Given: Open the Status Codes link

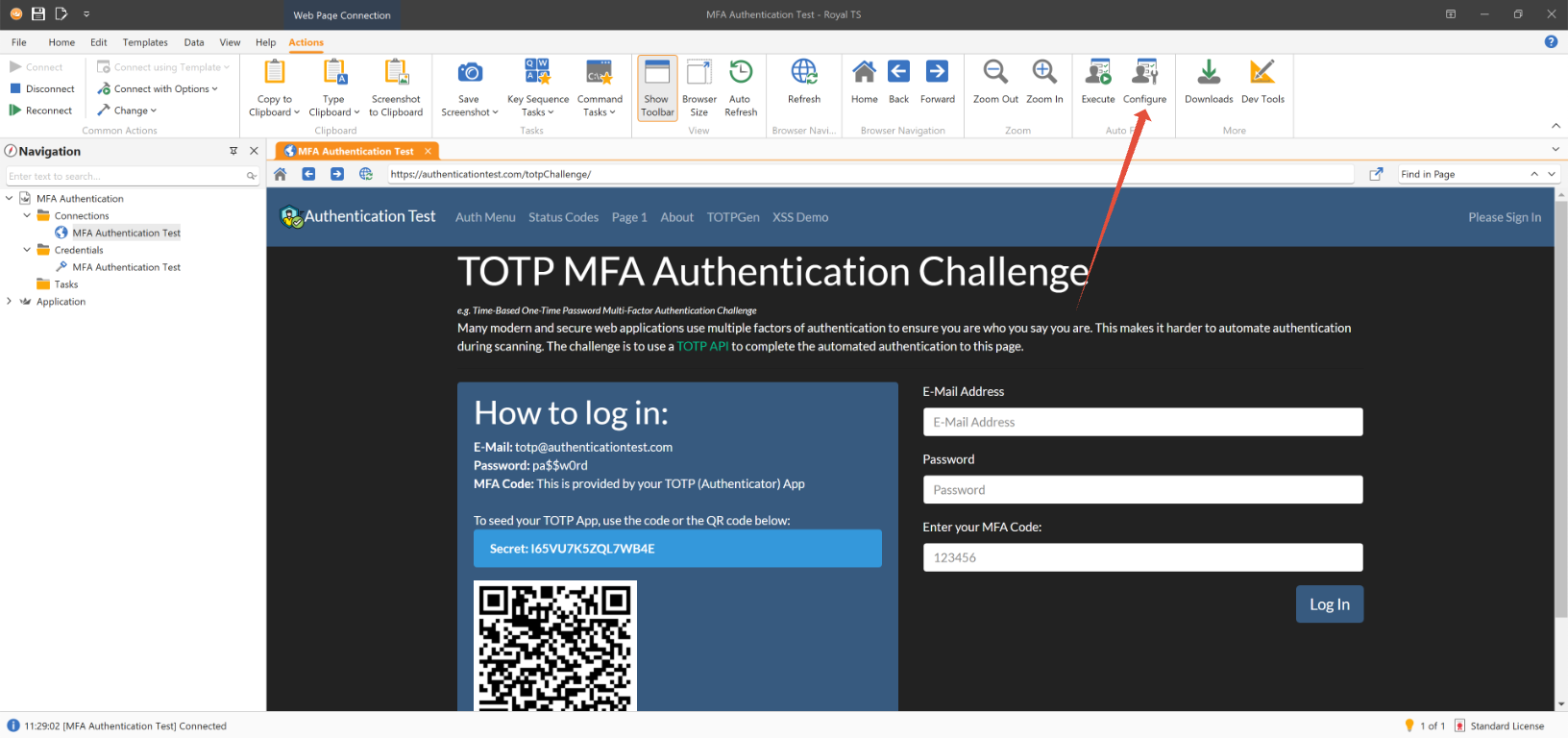Looking at the screenshot, I should pyautogui.click(x=563, y=217).
